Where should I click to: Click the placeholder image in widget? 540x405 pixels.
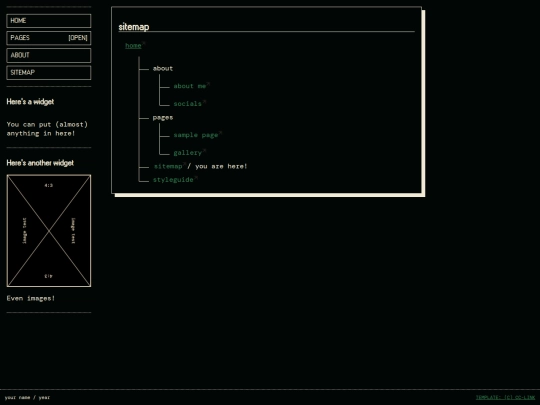click(49, 231)
